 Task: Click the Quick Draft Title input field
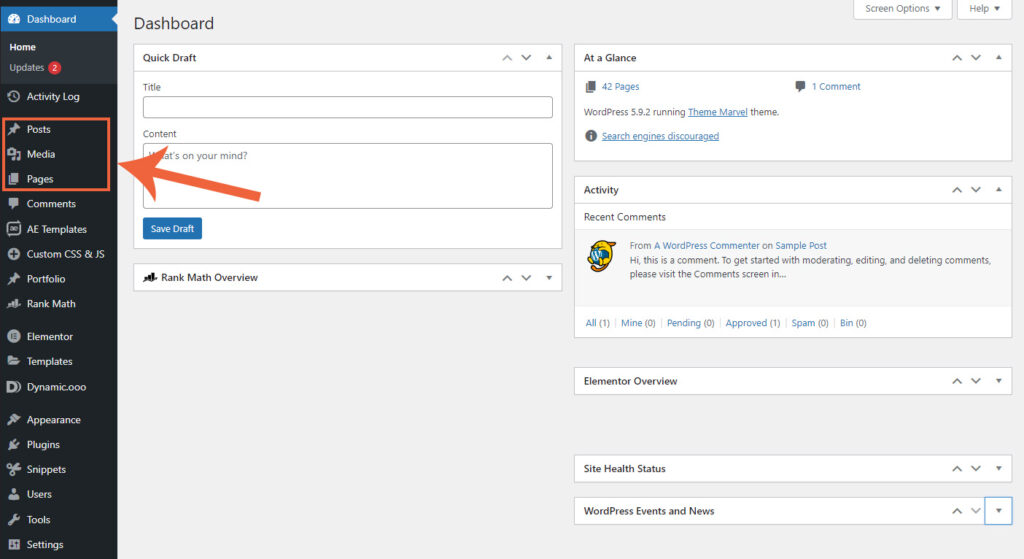[347, 107]
